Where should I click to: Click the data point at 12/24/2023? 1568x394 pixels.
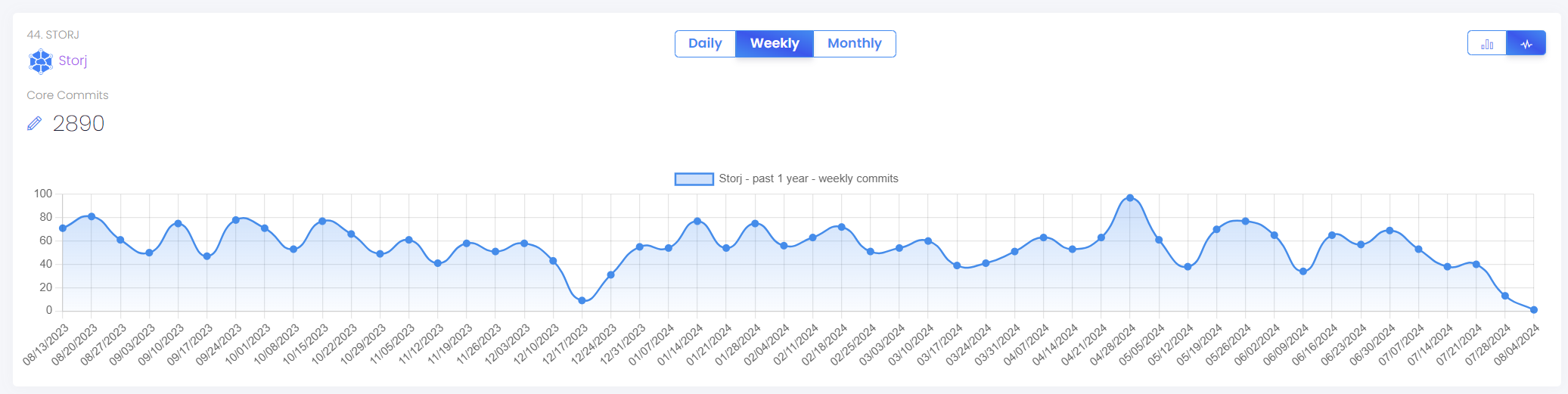(x=610, y=275)
